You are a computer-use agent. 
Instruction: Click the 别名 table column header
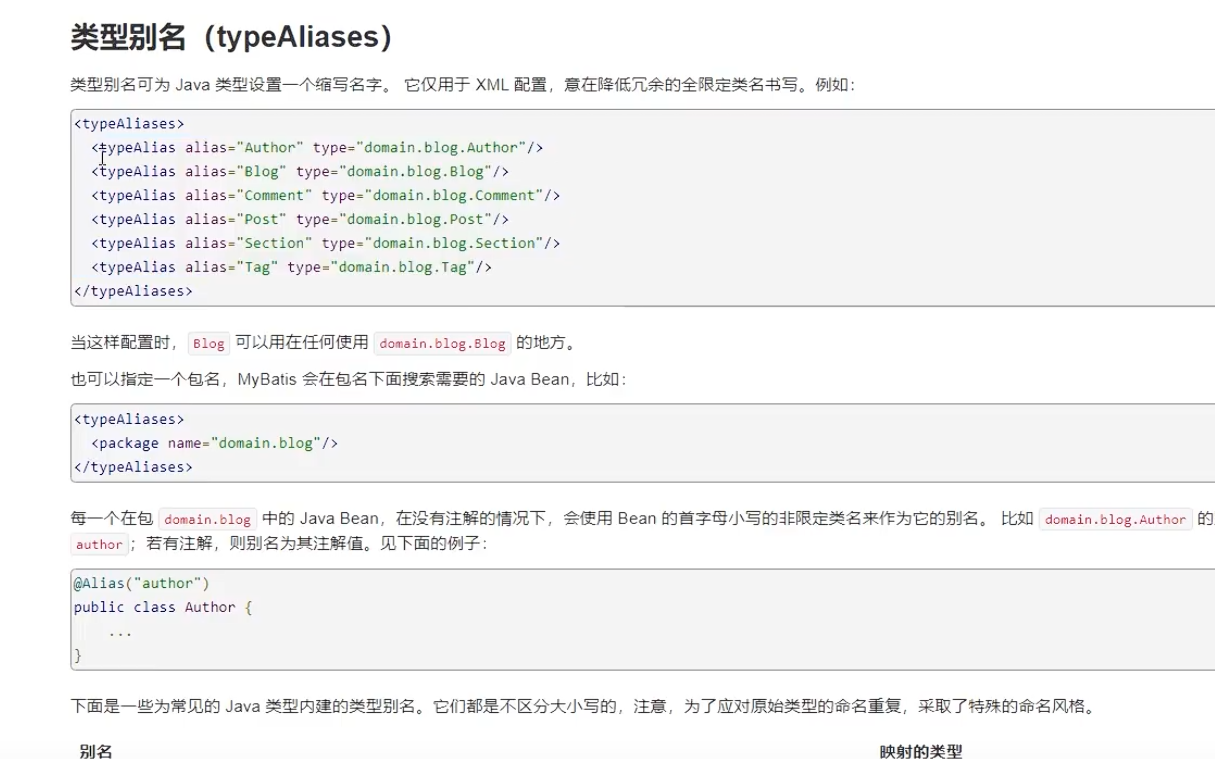click(x=96, y=751)
